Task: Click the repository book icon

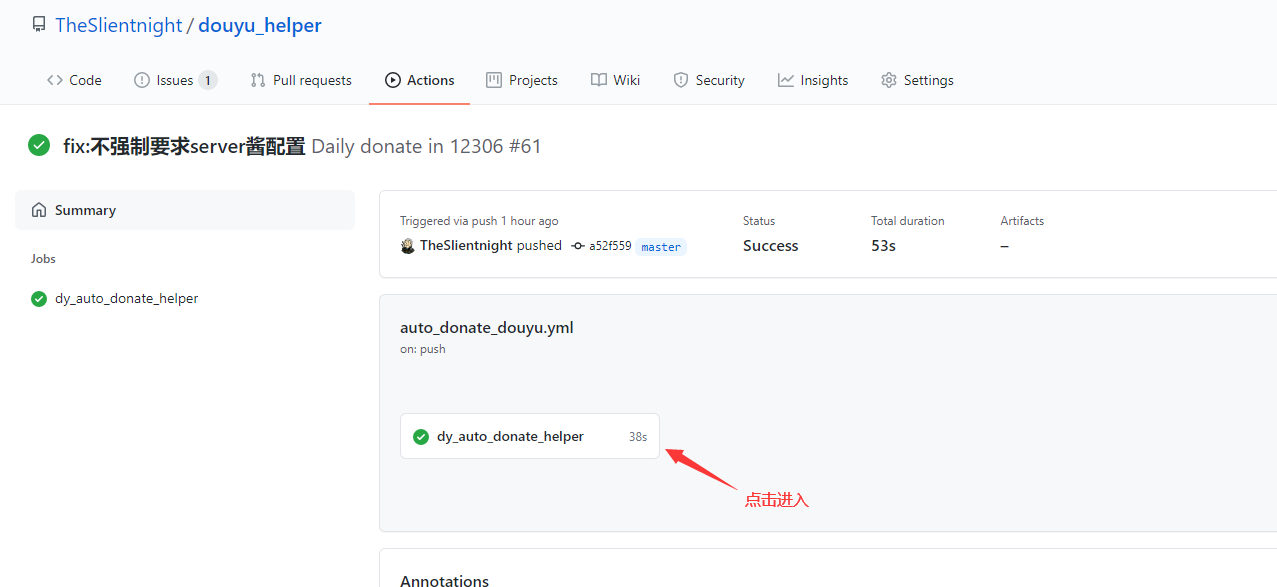Action: tap(39, 24)
